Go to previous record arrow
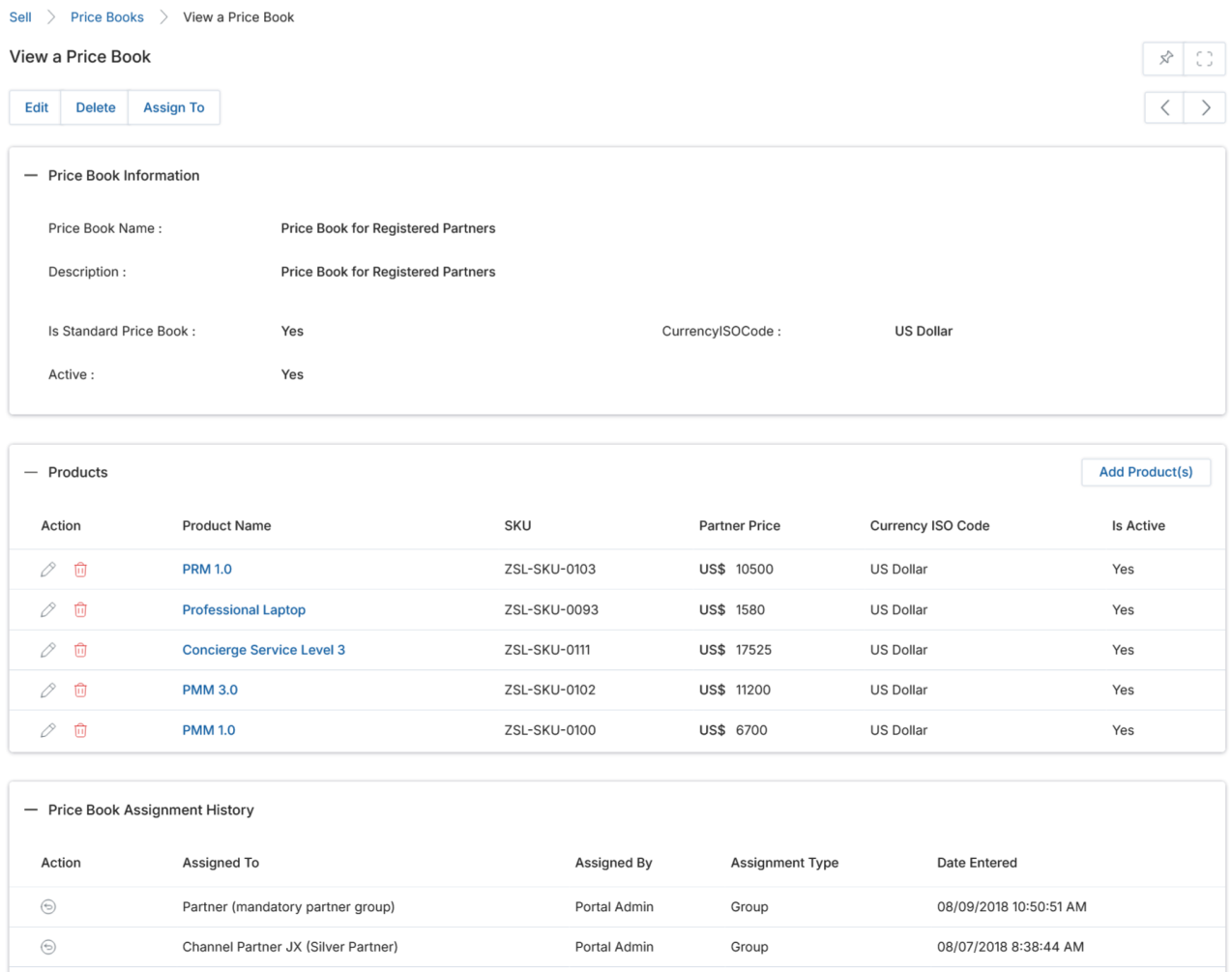This screenshot has height=972, width=1232. tap(1165, 107)
